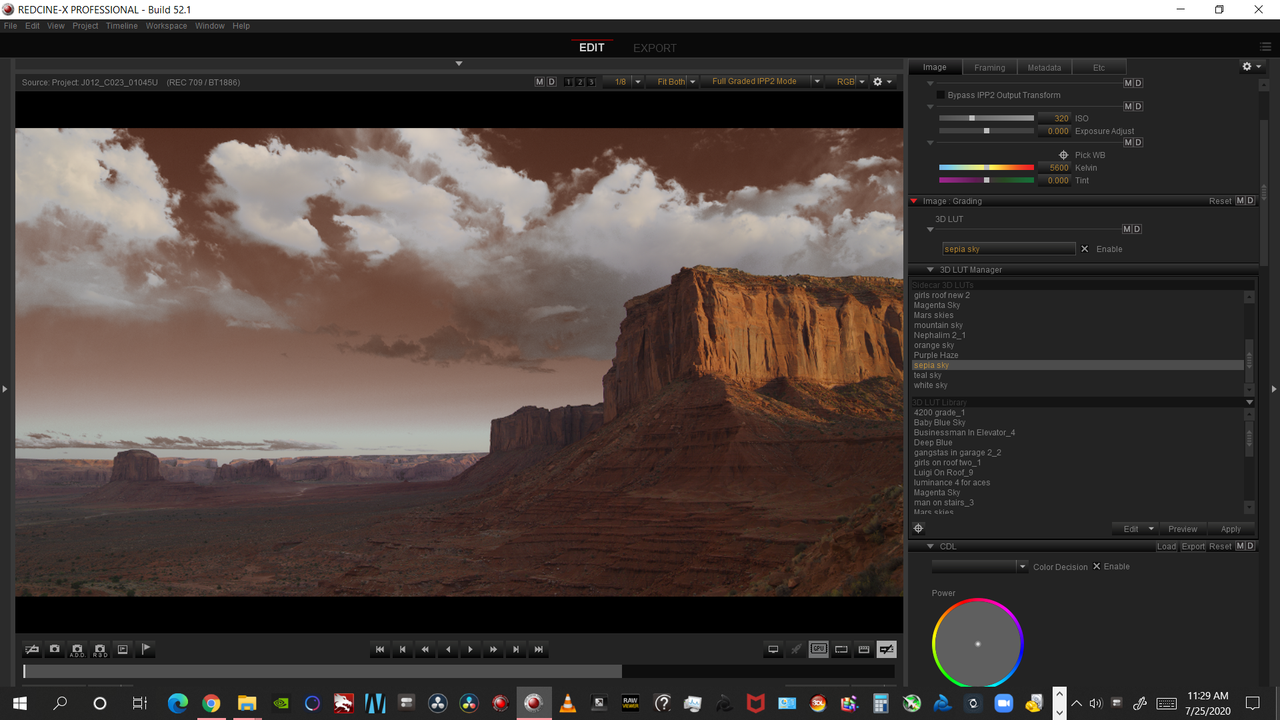
Task: Toggle the GPU playback icon
Action: [819, 649]
